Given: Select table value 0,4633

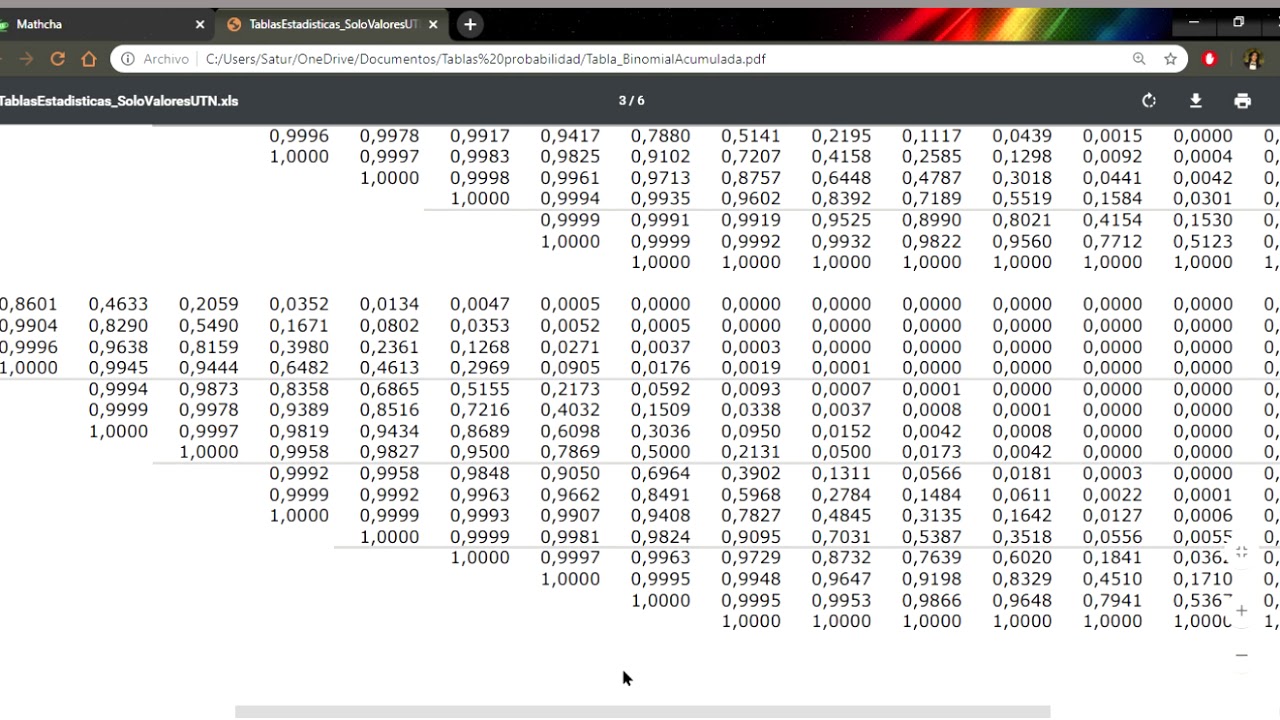Looking at the screenshot, I should click(x=118, y=304).
